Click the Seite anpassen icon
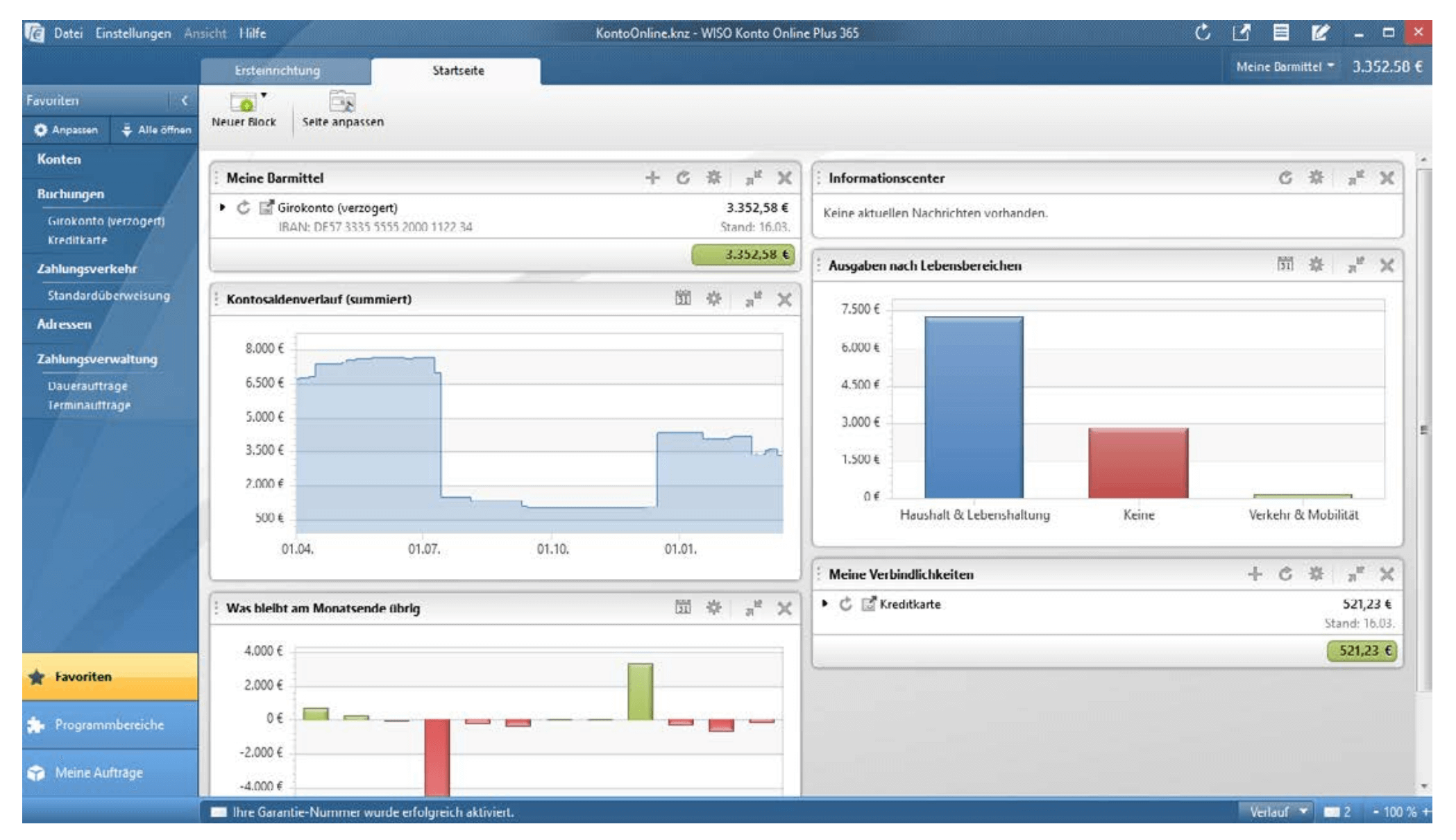The height and width of the screenshot is (840, 1456). point(342,103)
